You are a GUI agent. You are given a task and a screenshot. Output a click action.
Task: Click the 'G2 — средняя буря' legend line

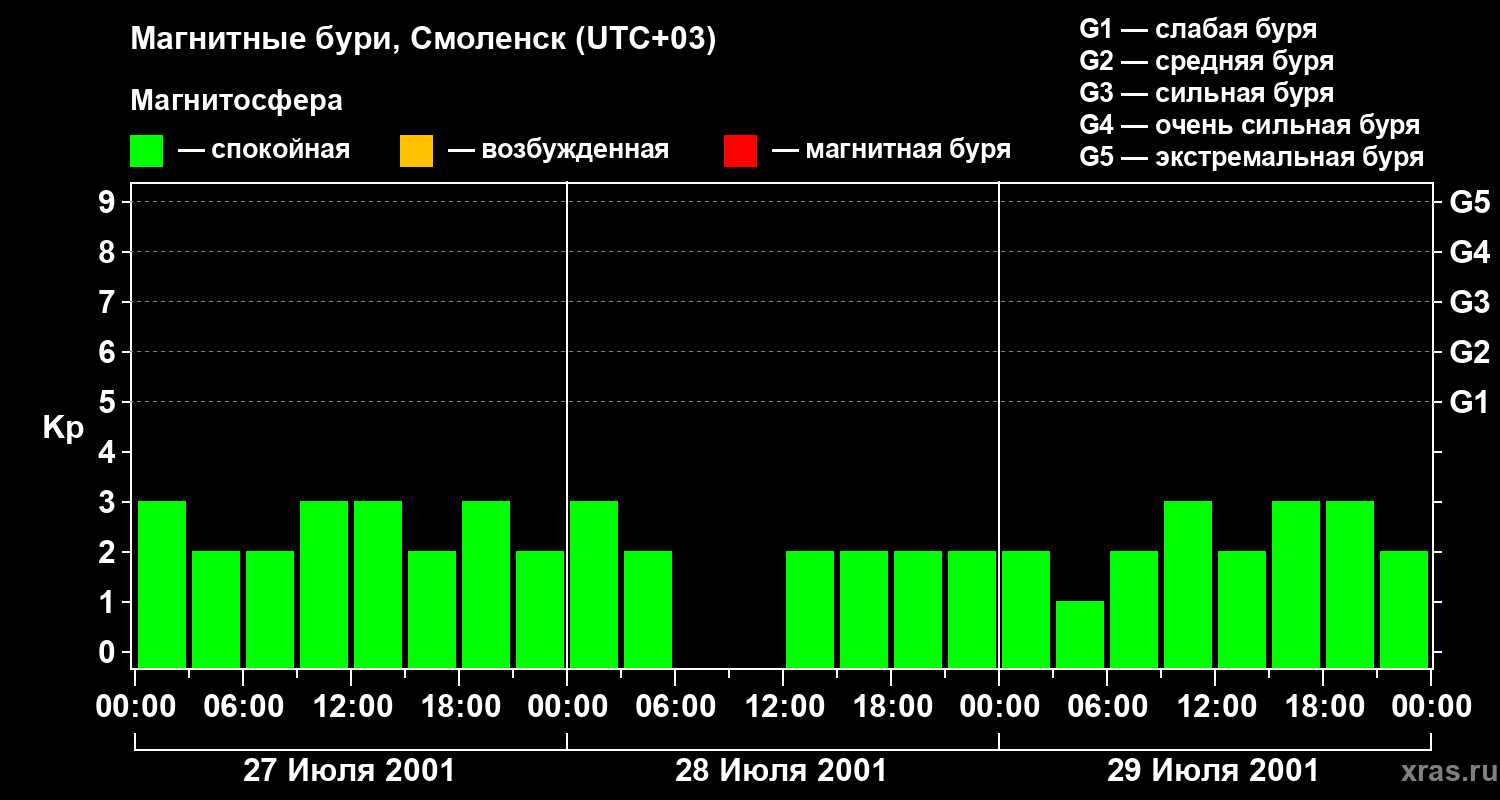pos(1206,61)
